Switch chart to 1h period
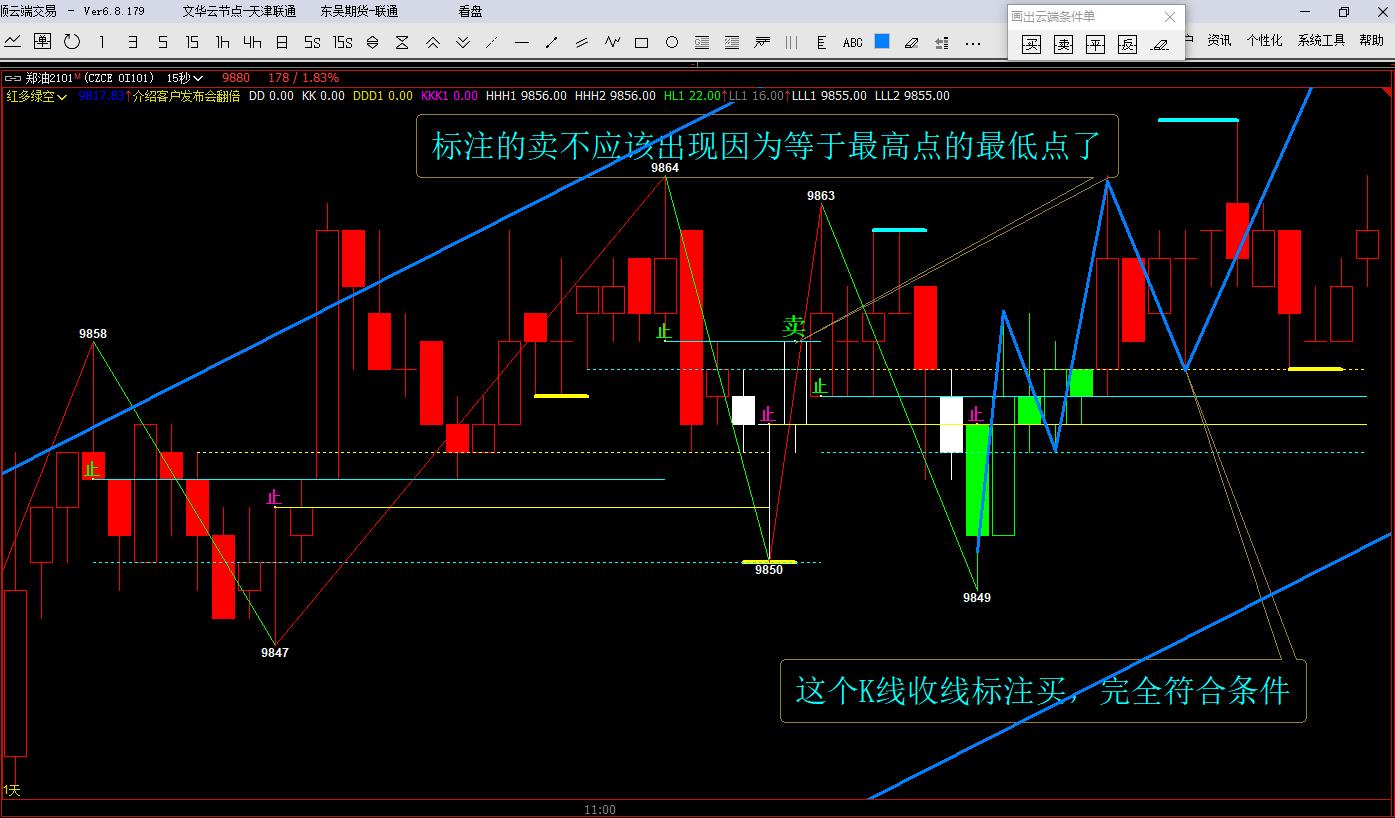The height and width of the screenshot is (818, 1395). (222, 42)
